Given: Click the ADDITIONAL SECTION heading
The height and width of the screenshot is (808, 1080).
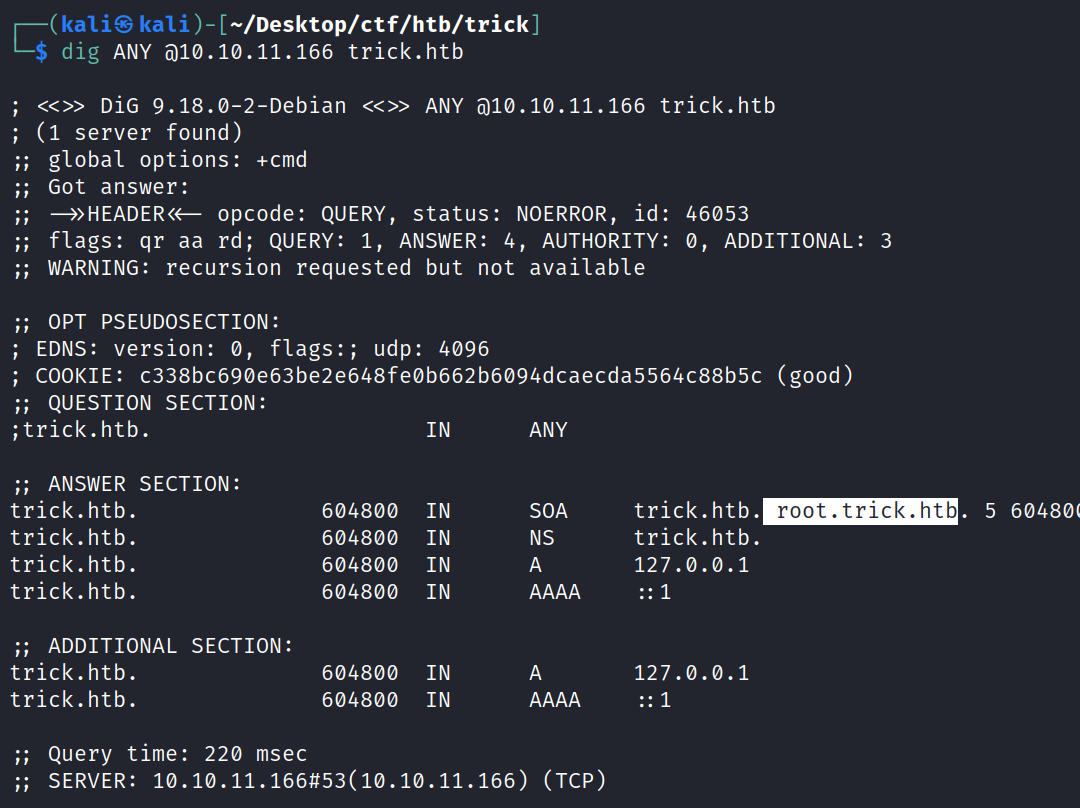Looking at the screenshot, I should [171, 646].
